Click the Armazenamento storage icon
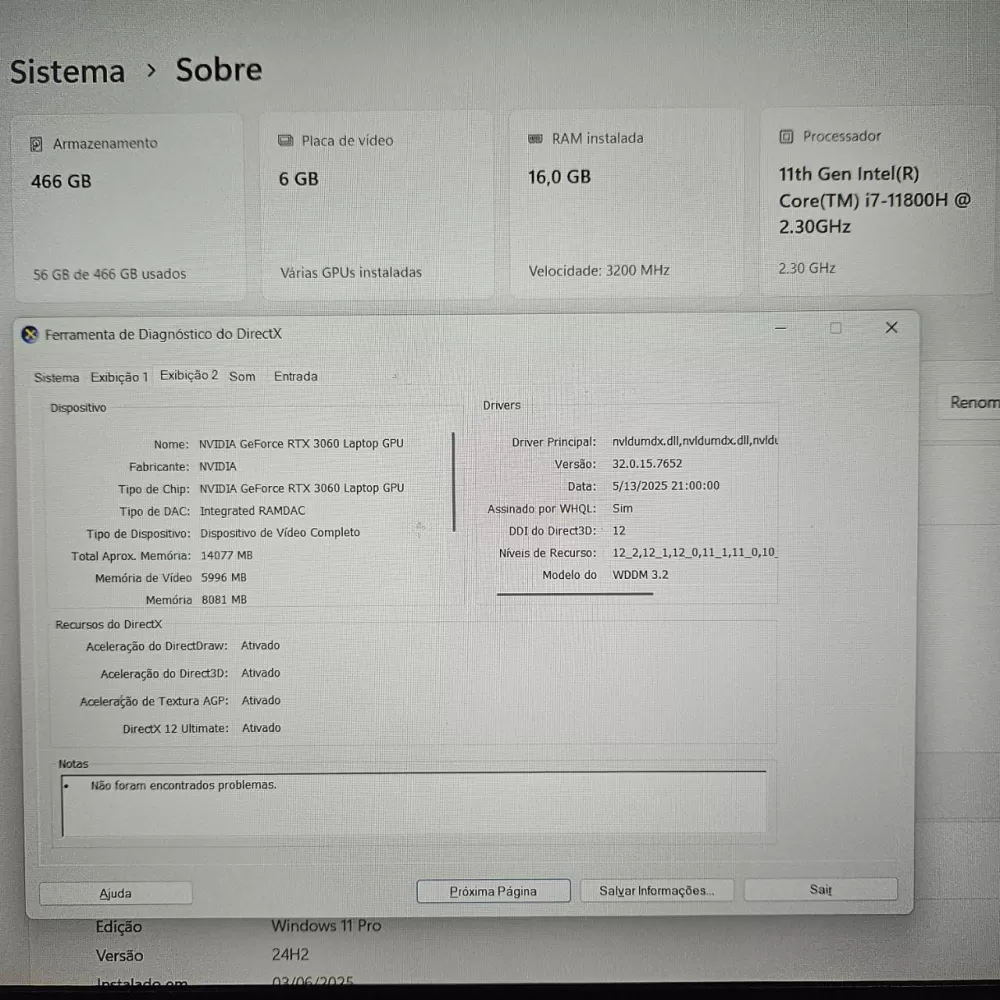Image resolution: width=1000 pixels, height=1000 pixels. (x=36, y=145)
